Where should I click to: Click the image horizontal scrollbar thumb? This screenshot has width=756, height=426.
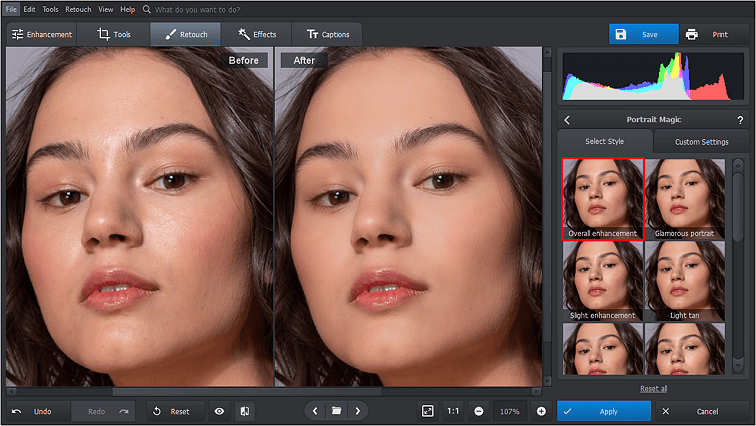coord(247,392)
